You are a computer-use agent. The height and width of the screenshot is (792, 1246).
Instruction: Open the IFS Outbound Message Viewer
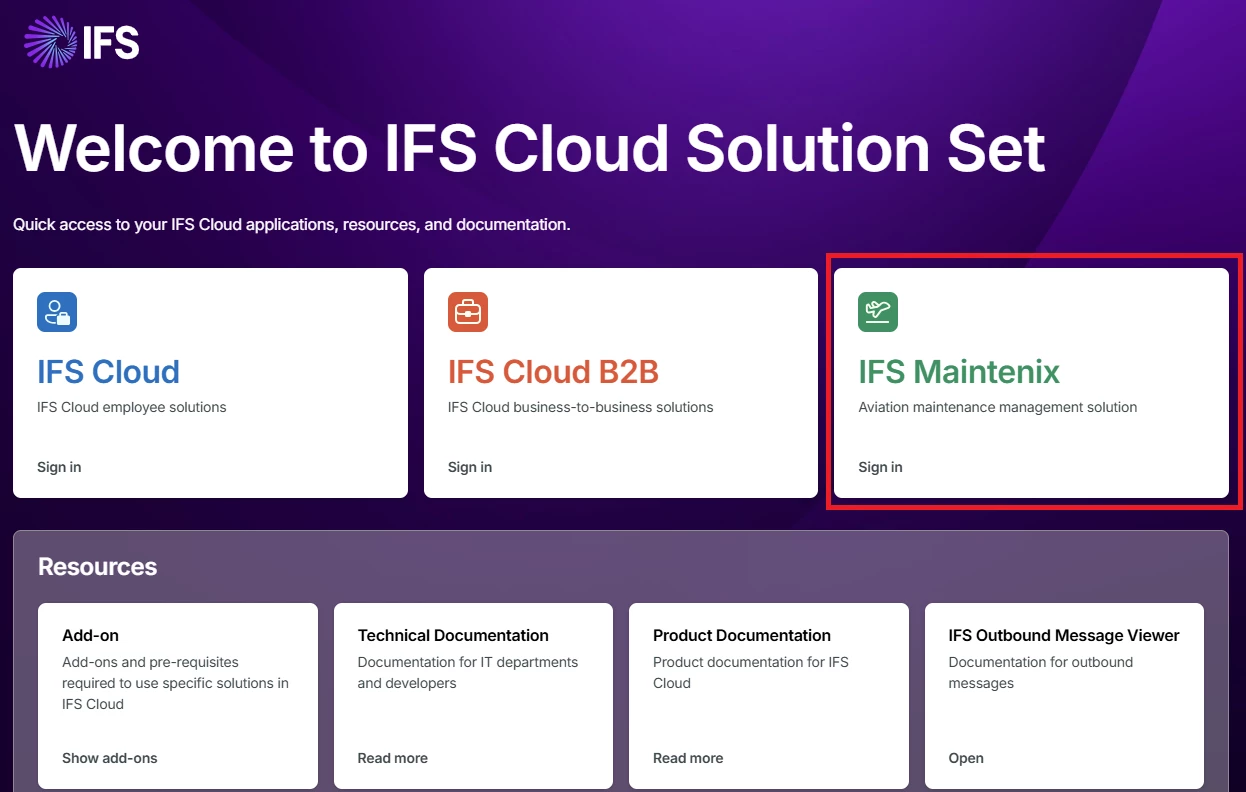966,758
